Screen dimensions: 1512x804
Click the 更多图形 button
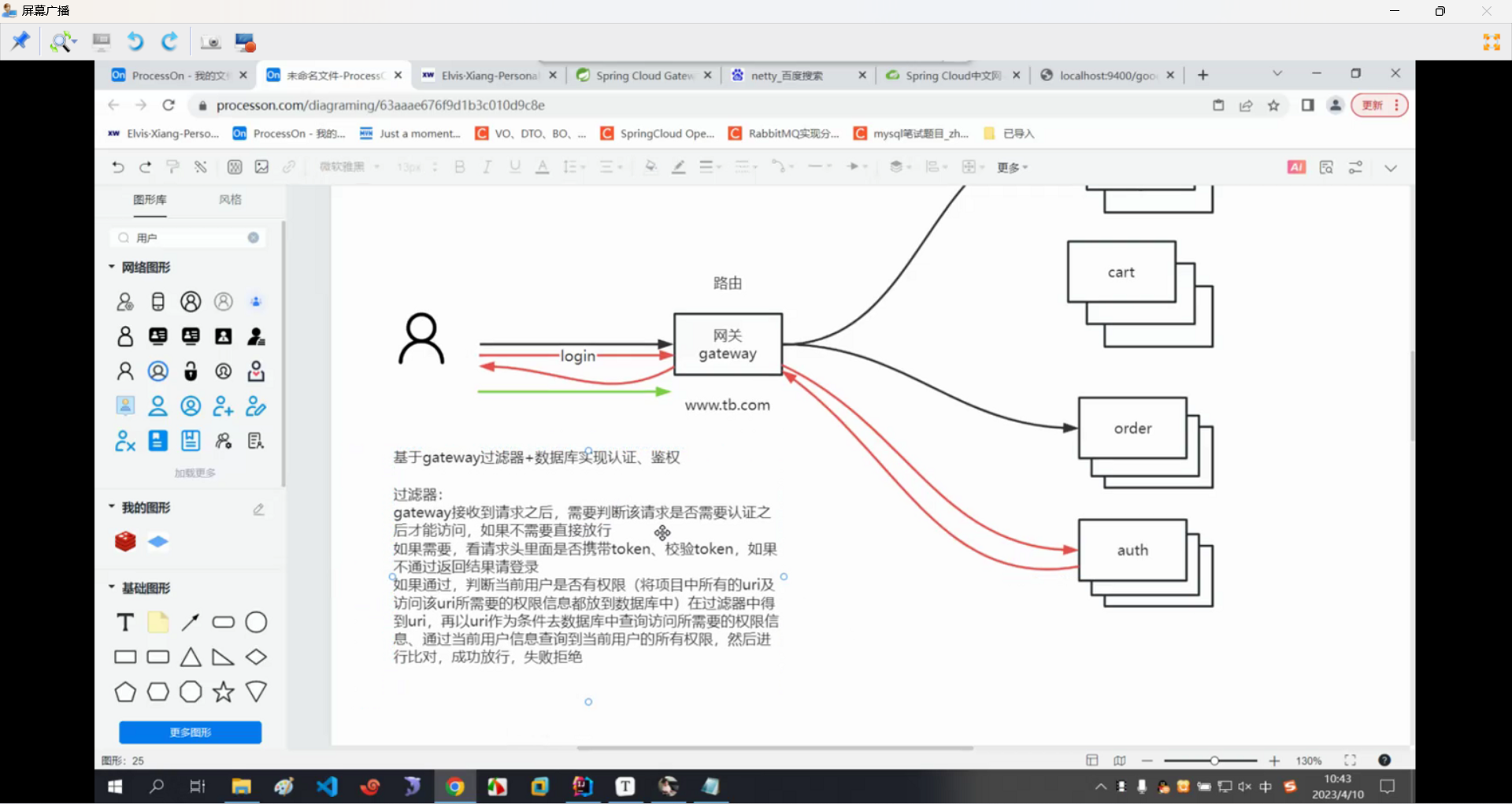click(x=190, y=732)
